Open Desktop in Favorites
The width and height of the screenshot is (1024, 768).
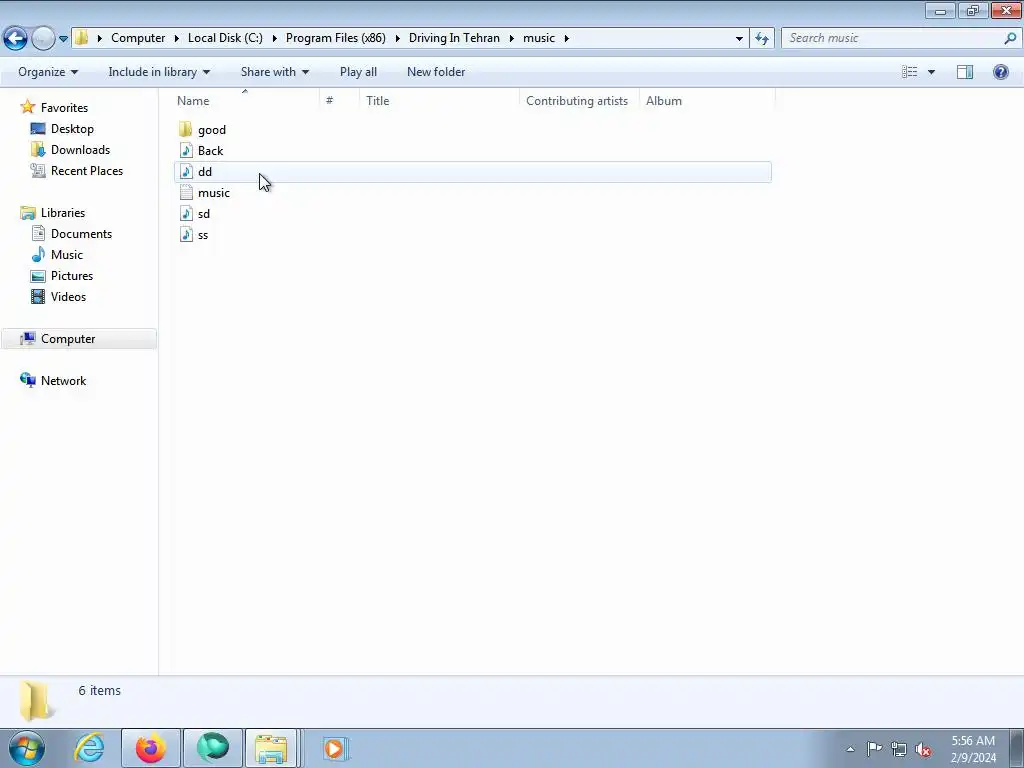tap(72, 129)
